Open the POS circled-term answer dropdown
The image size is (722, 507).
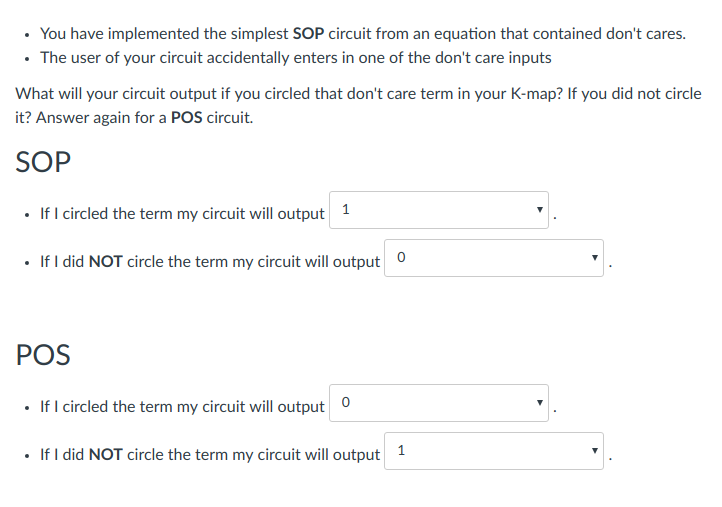438,404
